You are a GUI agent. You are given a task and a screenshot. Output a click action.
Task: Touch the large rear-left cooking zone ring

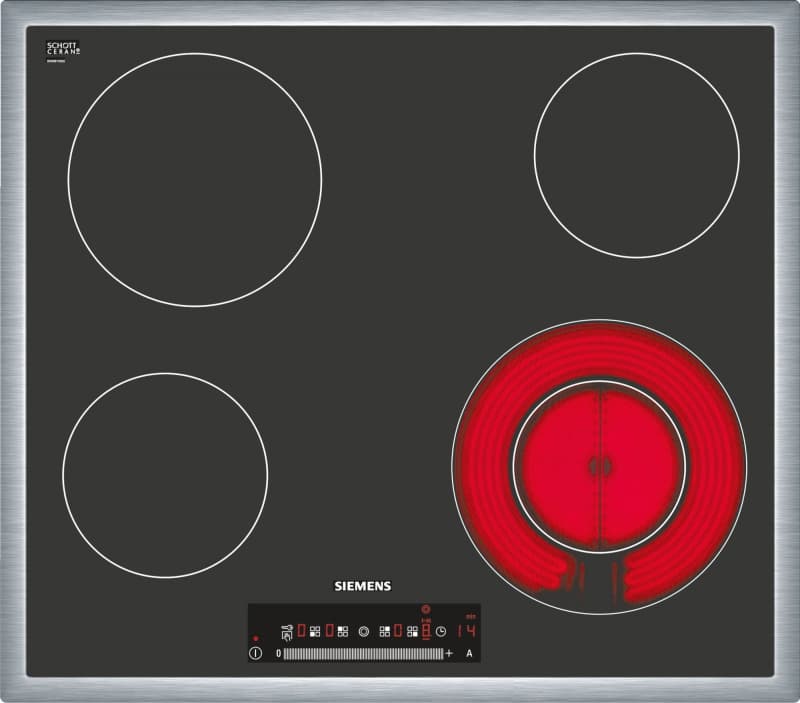(x=195, y=180)
